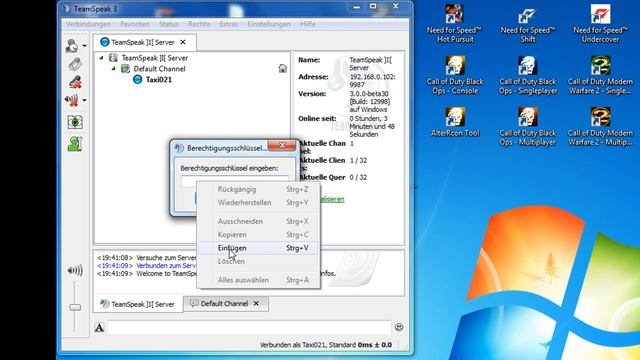The height and width of the screenshot is (360, 640).
Task: Open the Favoriten menu
Action: tap(135, 24)
